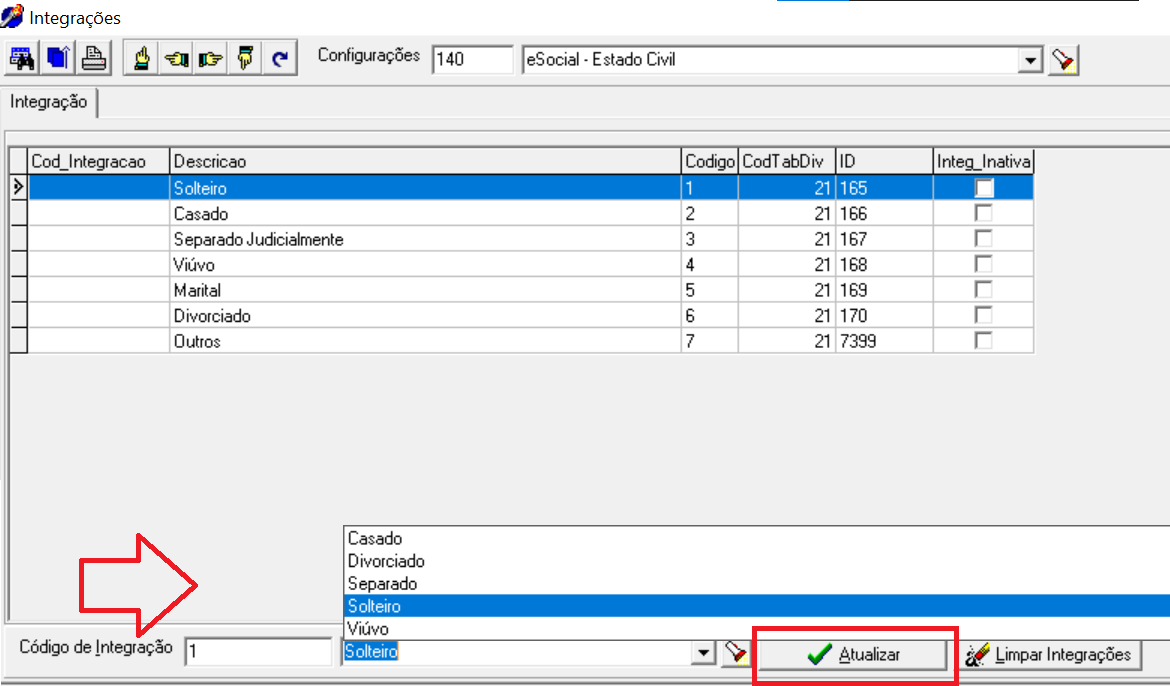
Task: Click the Código de Integração input field
Action: pos(258,651)
